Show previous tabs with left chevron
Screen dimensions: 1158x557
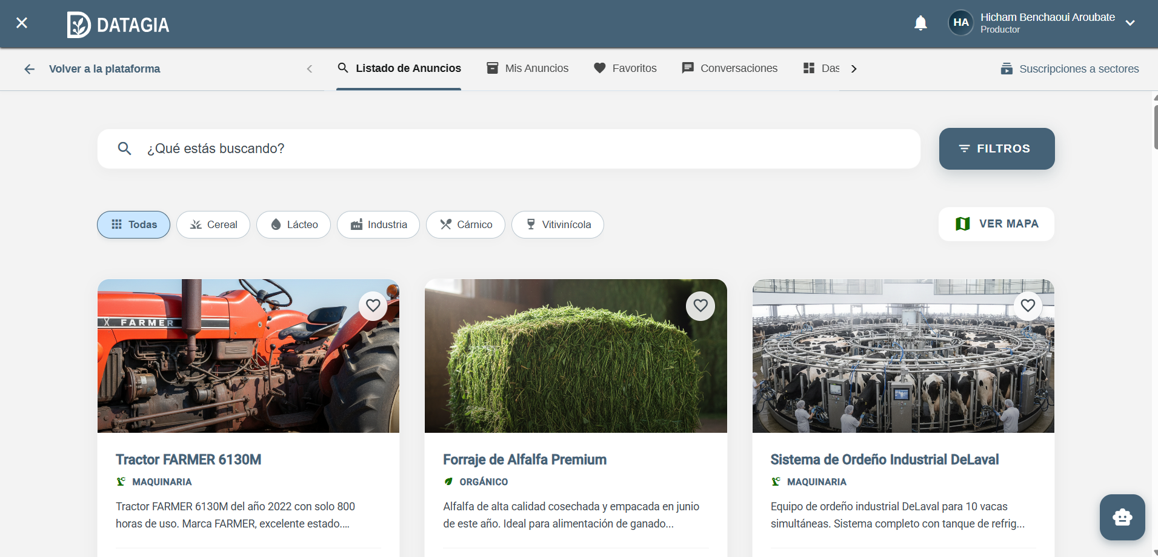[309, 69]
